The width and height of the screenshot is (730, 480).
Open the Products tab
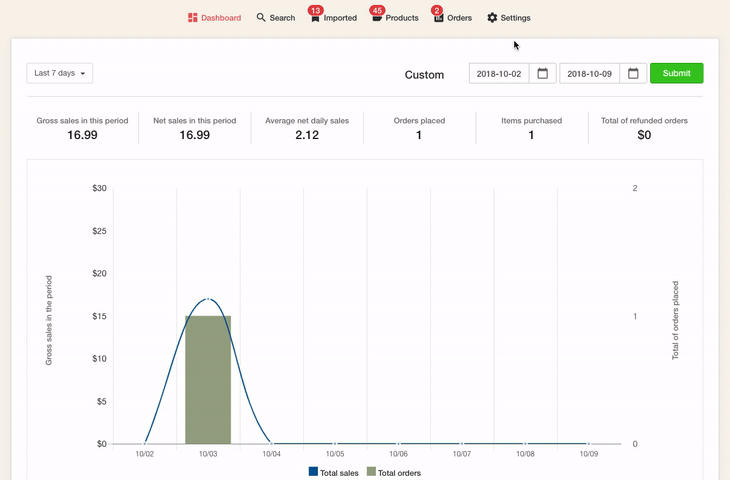pos(402,18)
